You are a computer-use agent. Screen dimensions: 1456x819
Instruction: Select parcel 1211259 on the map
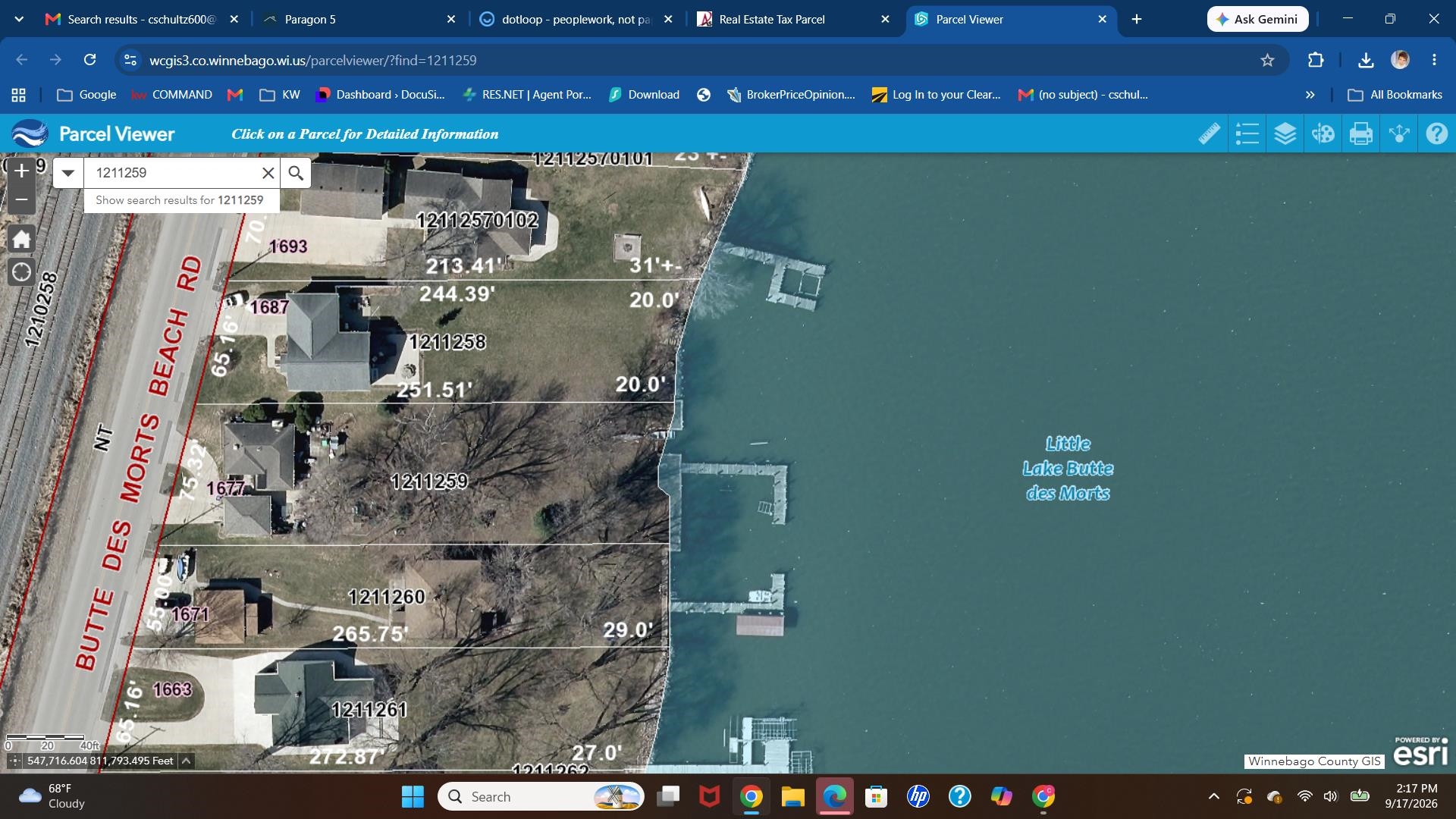429,482
